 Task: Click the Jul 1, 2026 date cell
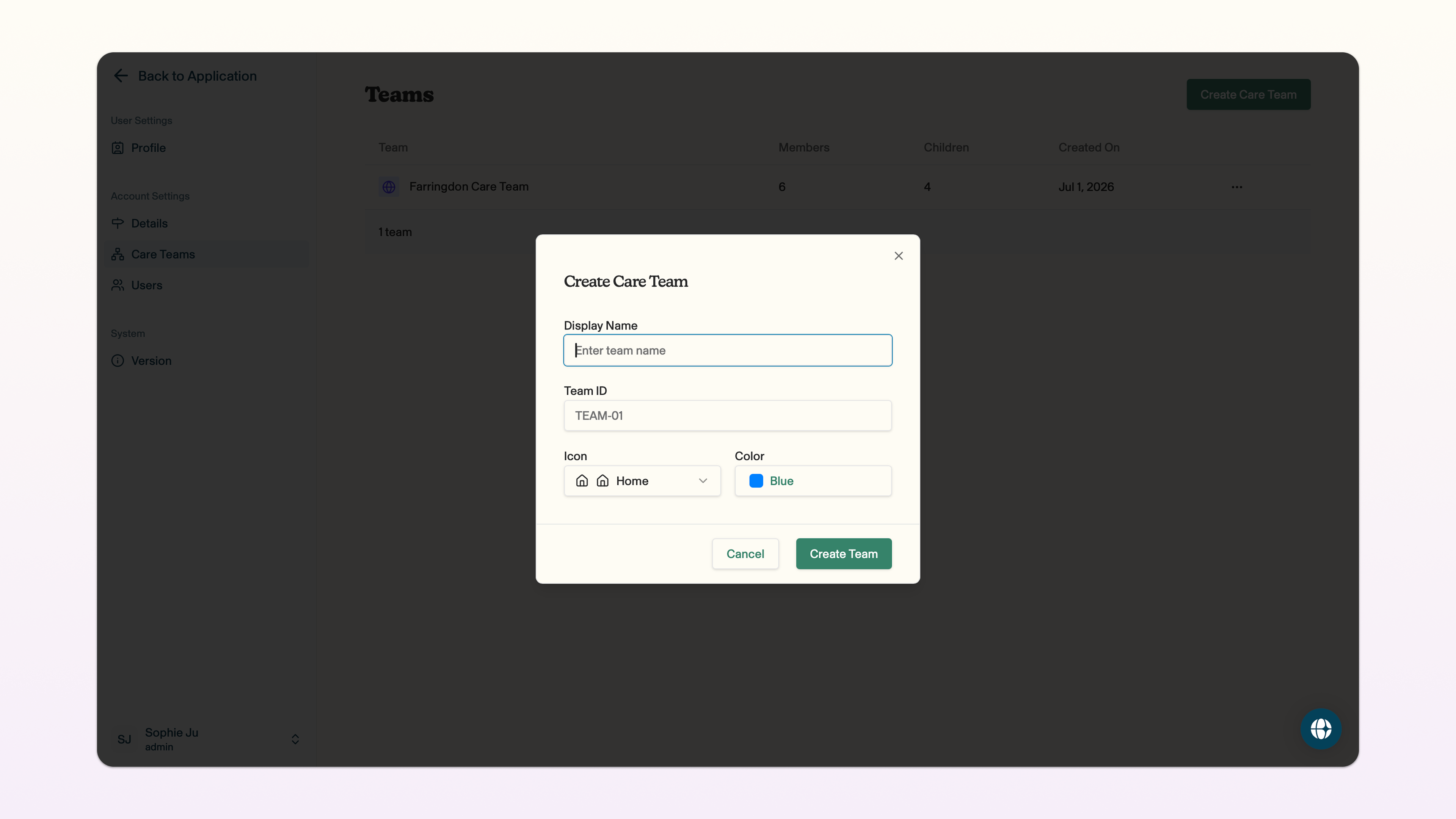[x=1086, y=187]
